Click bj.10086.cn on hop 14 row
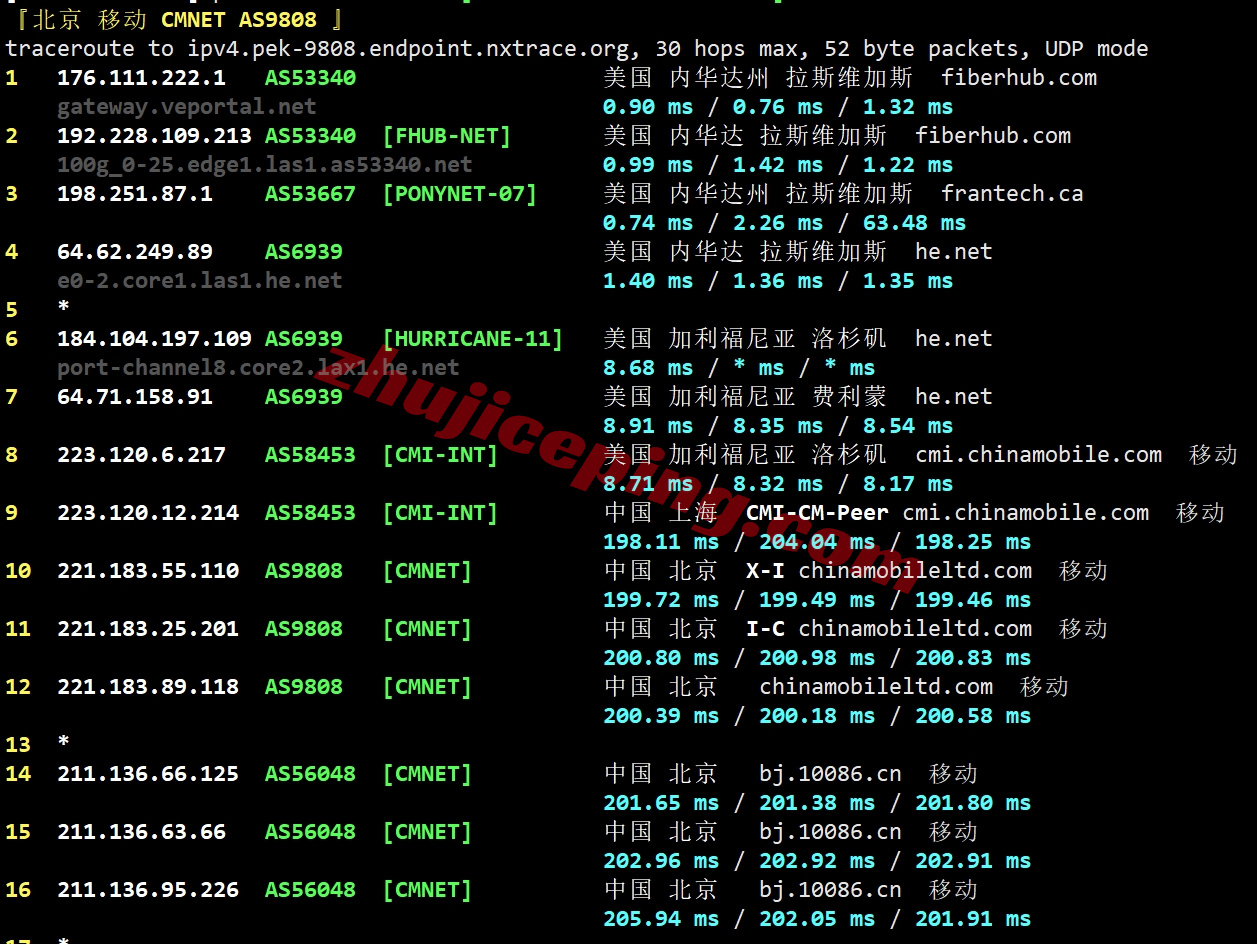This screenshot has width=1257, height=944. click(x=830, y=773)
